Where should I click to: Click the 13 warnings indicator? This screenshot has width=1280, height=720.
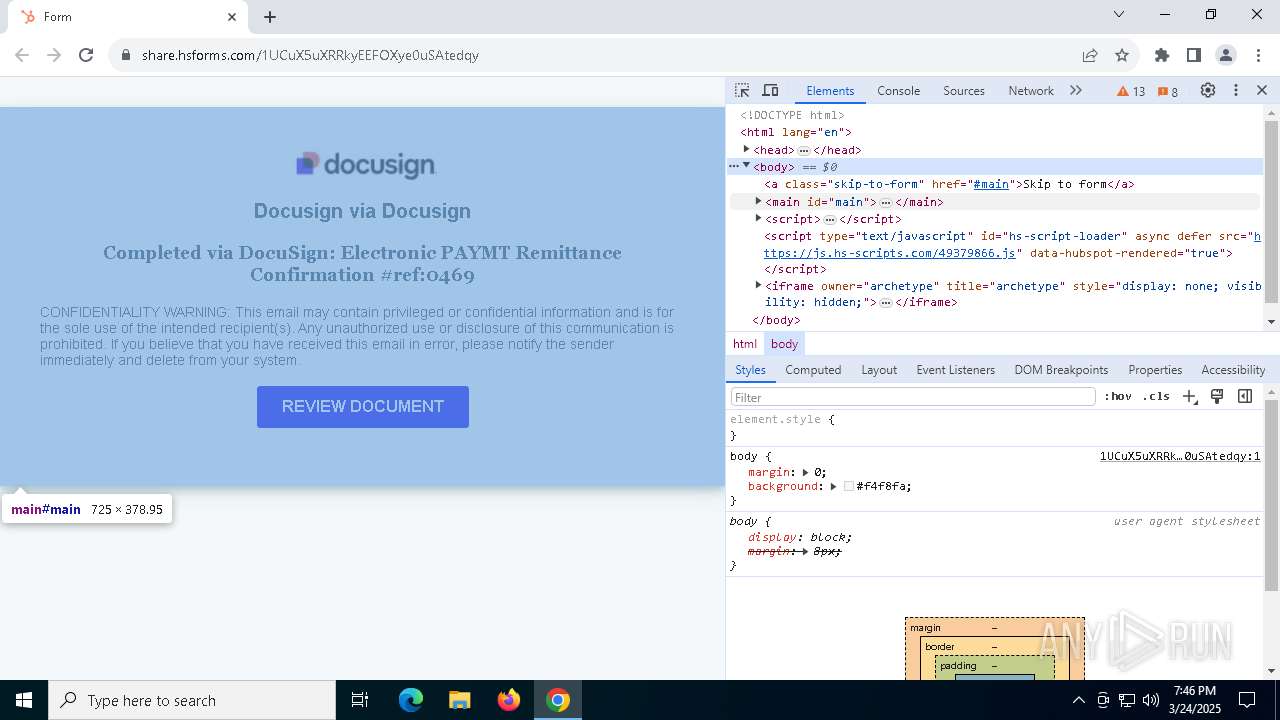(x=1131, y=91)
